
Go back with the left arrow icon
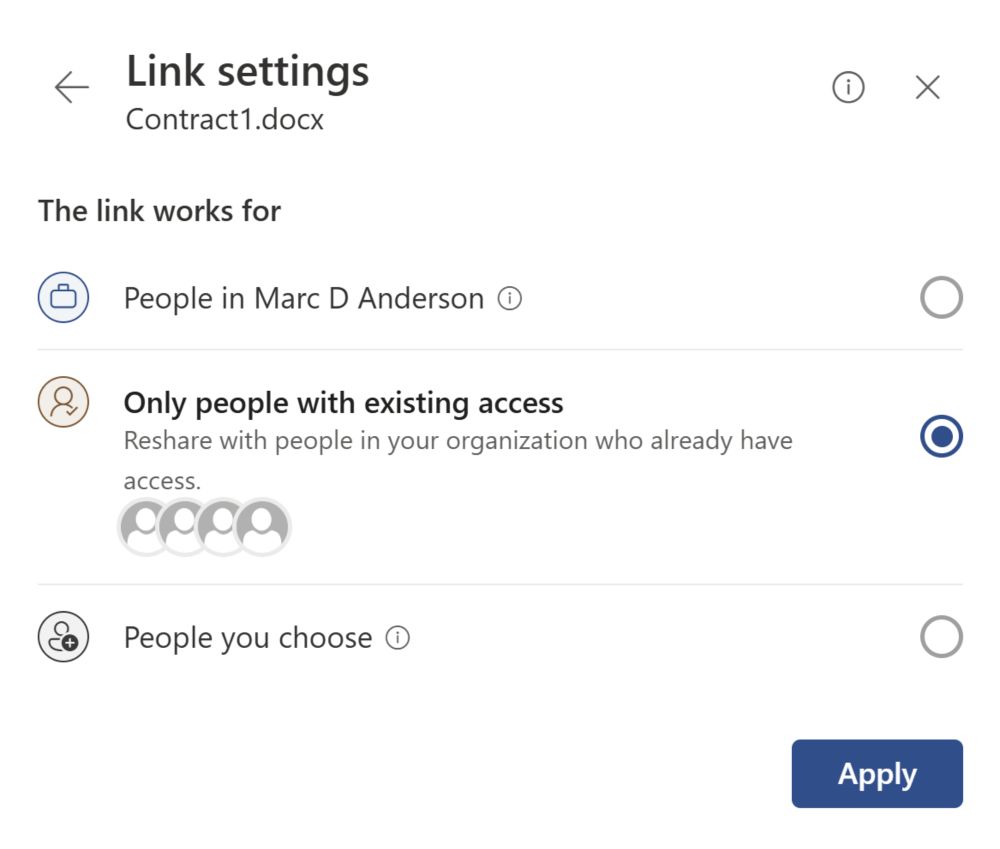tap(71, 87)
